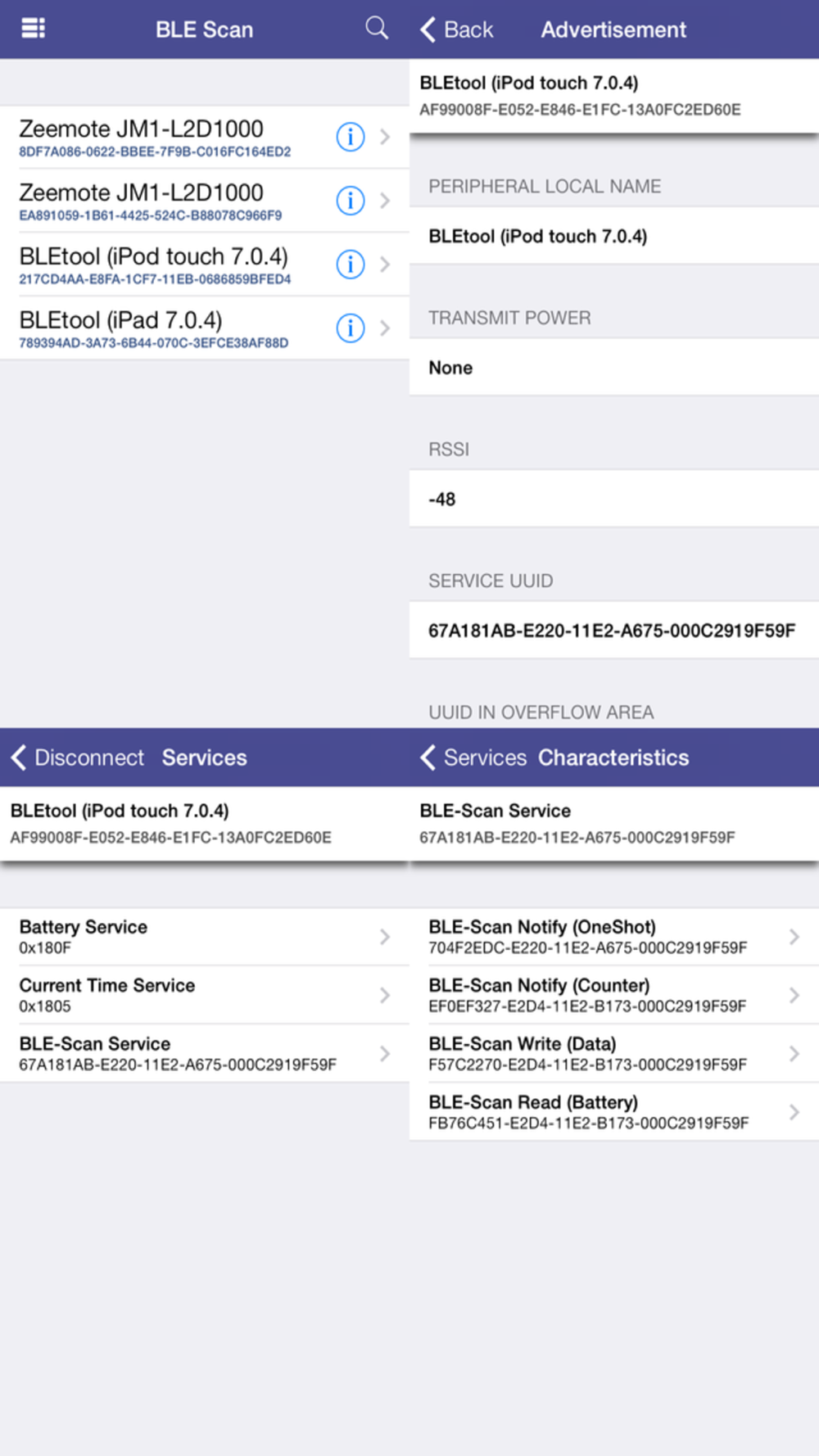Tap Services title in bottom-left header

click(x=205, y=757)
